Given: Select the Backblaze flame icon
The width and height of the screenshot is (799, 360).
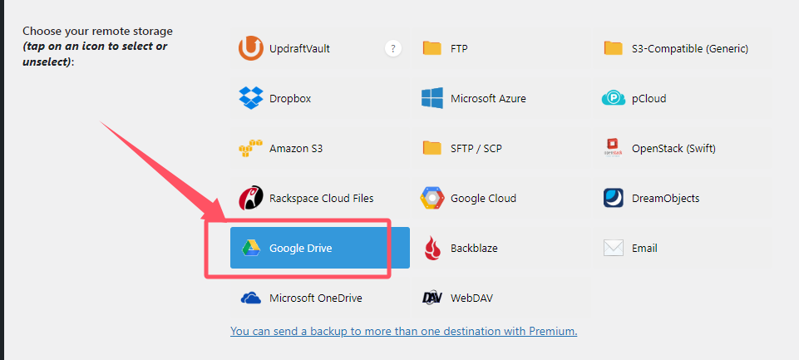Looking at the screenshot, I should pyautogui.click(x=432, y=248).
